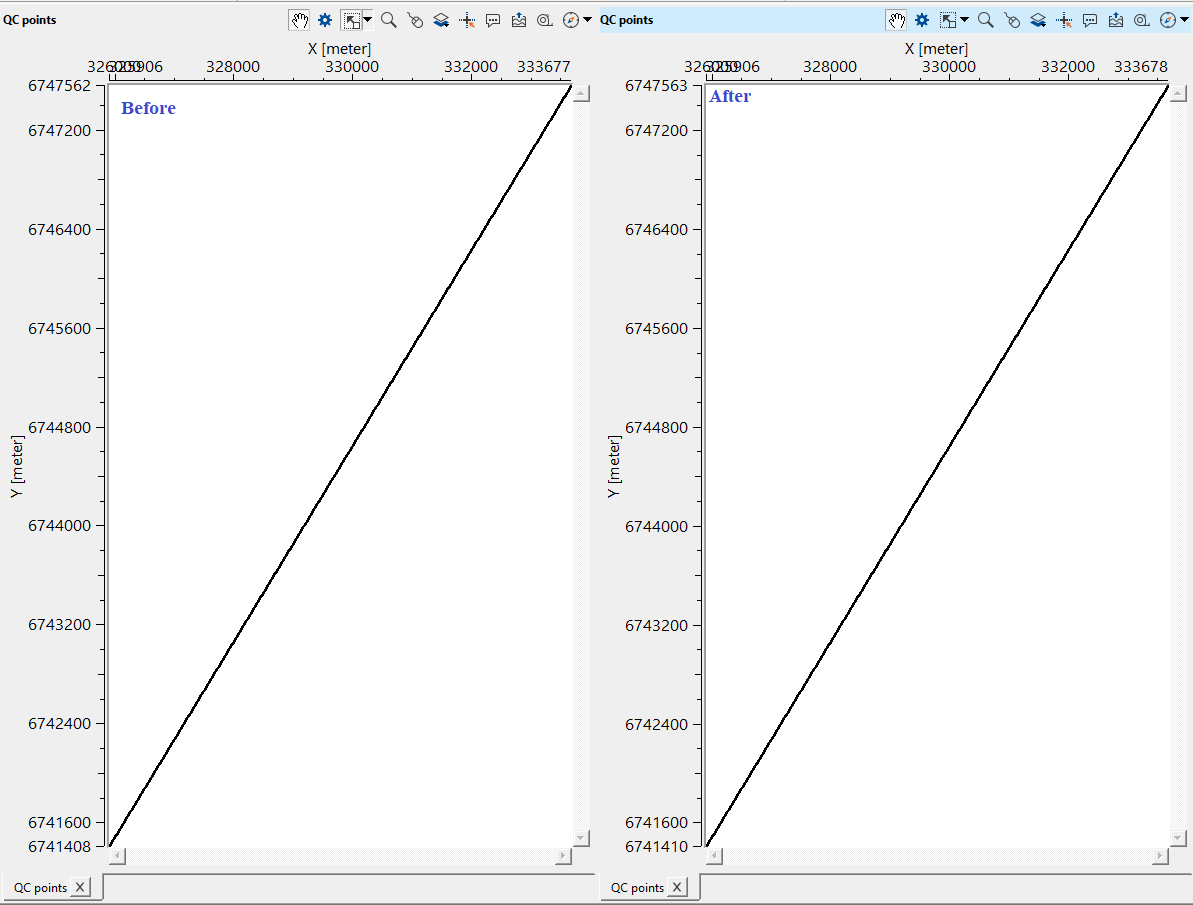The height and width of the screenshot is (905, 1193).
Task: Toggle the pan tool highlighted in the After toolbar
Action: point(897,19)
